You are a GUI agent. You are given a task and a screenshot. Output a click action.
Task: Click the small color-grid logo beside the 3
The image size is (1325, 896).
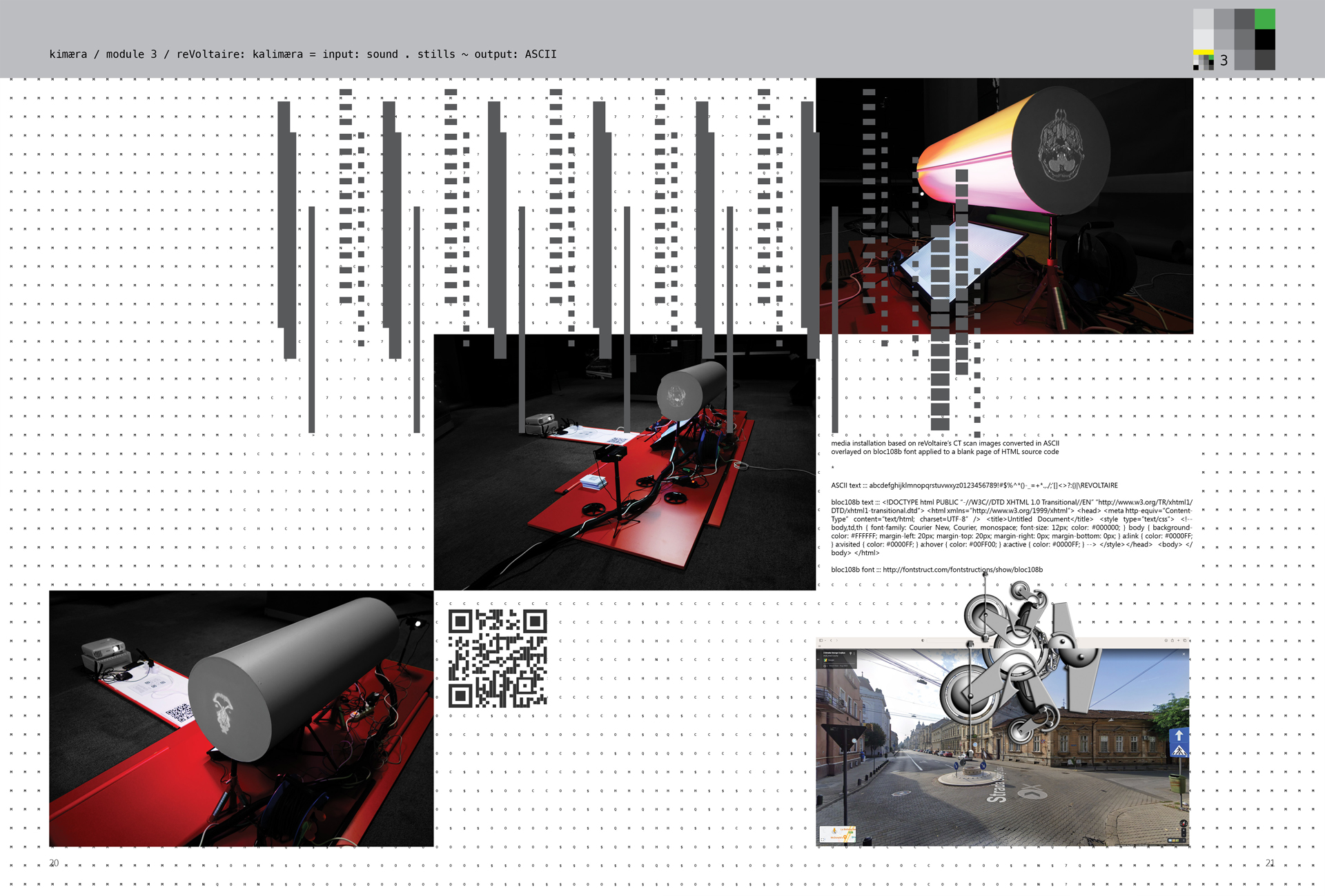tap(1204, 62)
